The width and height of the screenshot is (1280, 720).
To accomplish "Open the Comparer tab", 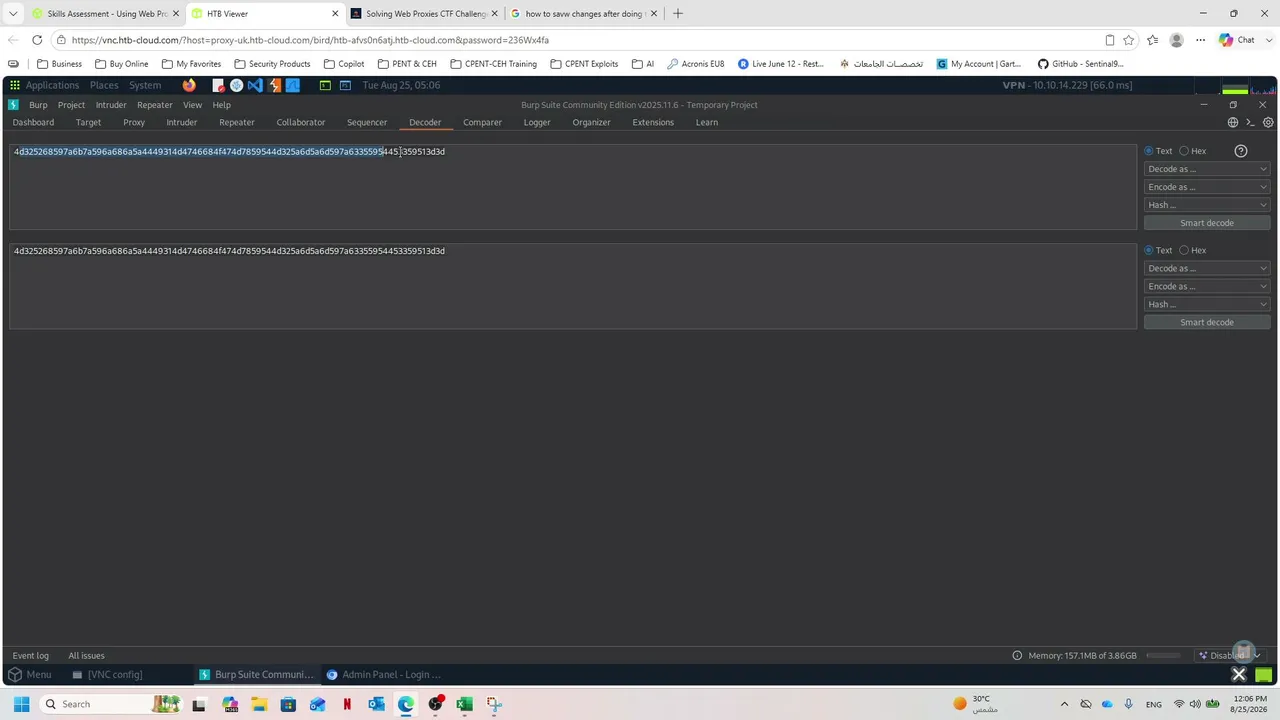I will click(482, 122).
